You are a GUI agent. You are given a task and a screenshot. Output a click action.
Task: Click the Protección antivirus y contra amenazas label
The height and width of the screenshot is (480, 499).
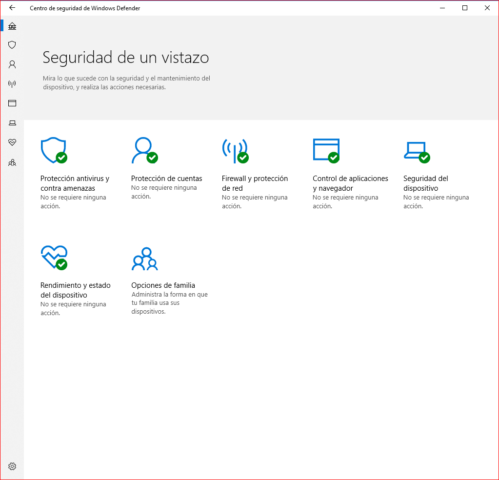click(x=75, y=183)
